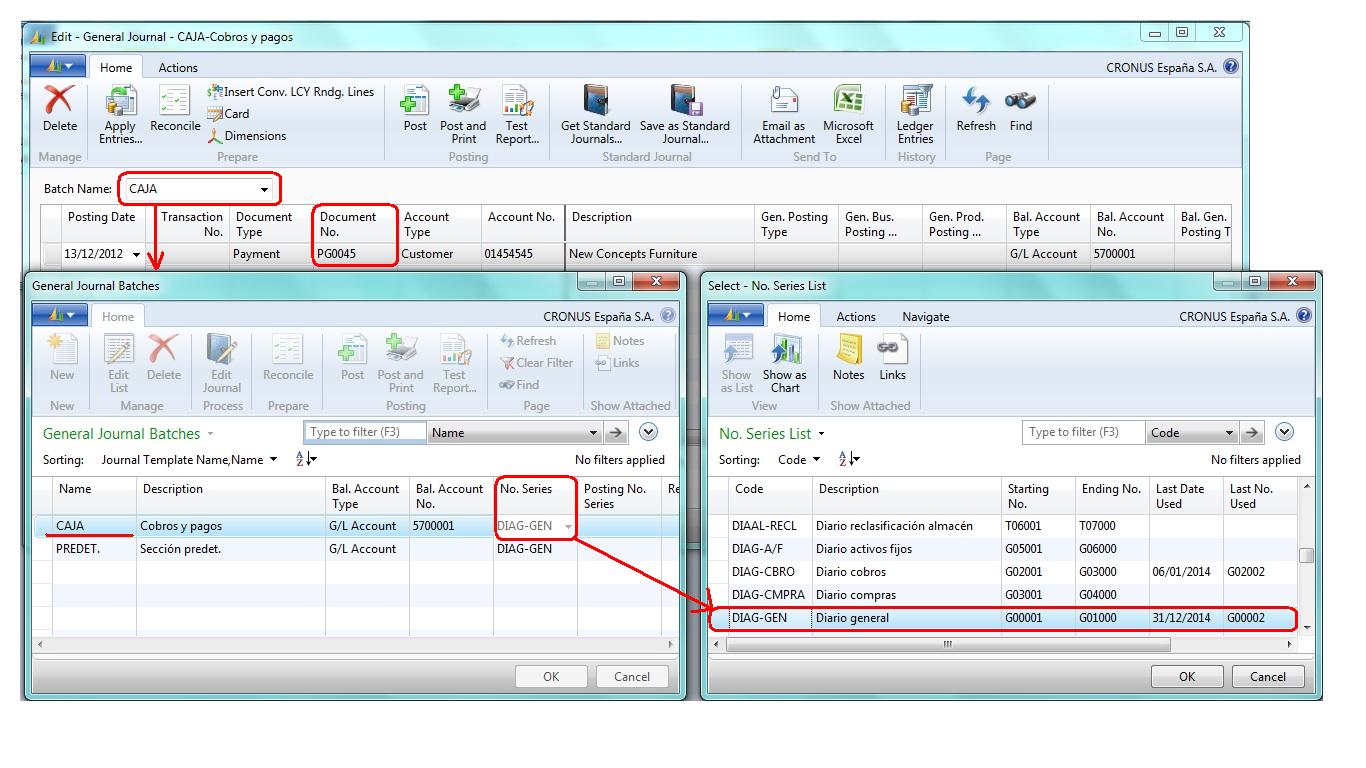Switch to the Actions tab
Screen dimensions: 1366x768
[x=176, y=68]
